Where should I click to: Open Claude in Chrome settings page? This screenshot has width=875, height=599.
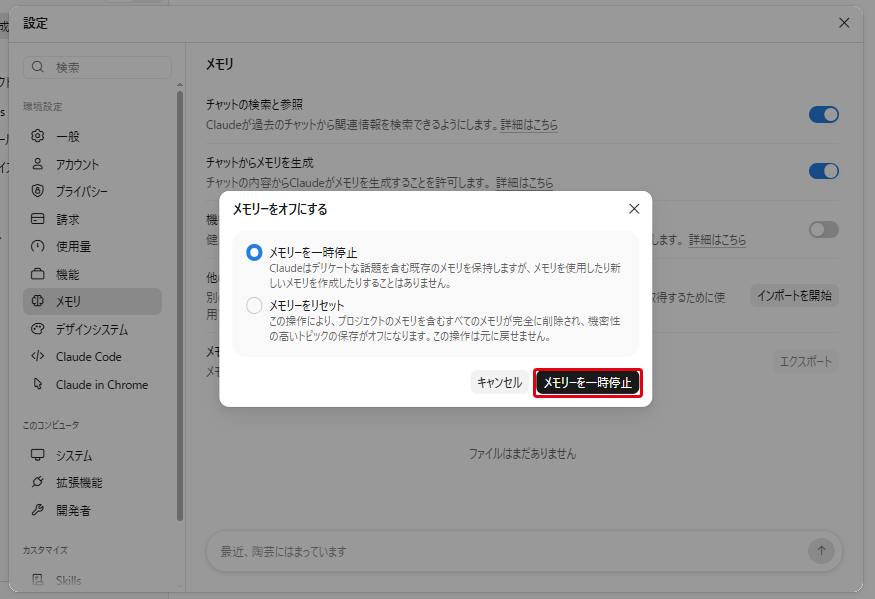pos(92,385)
